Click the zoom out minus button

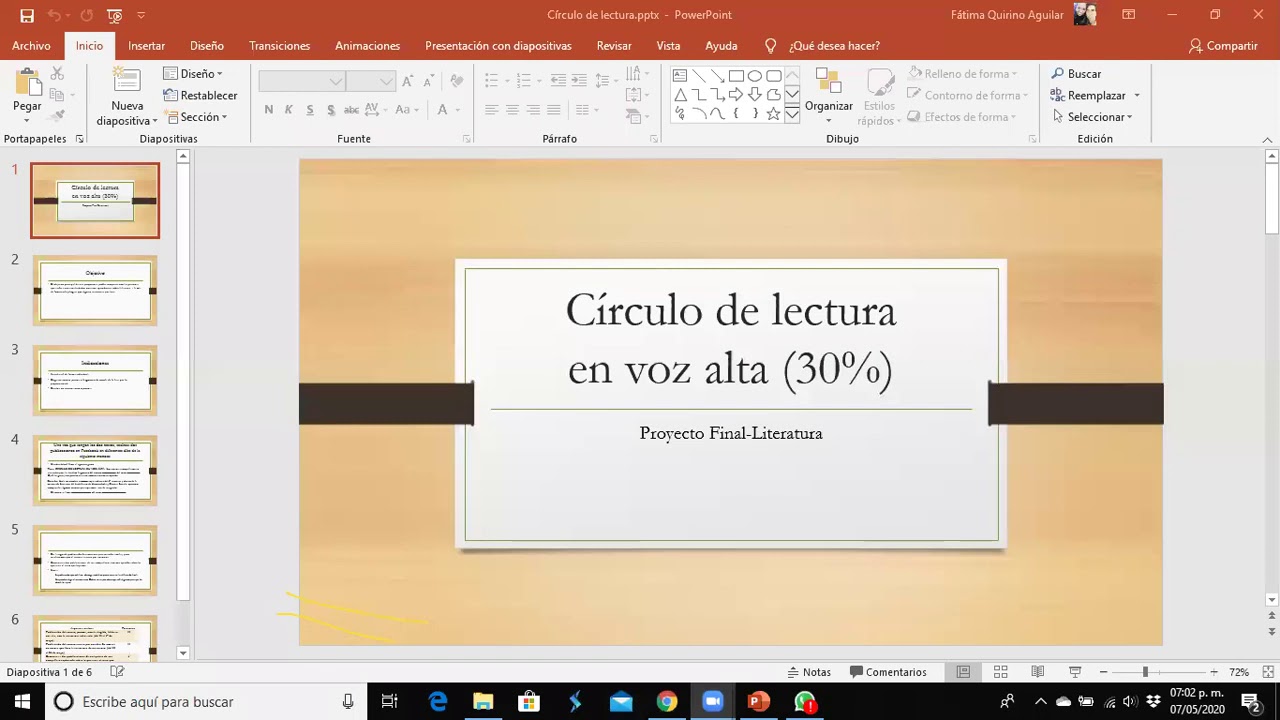click(x=1103, y=672)
